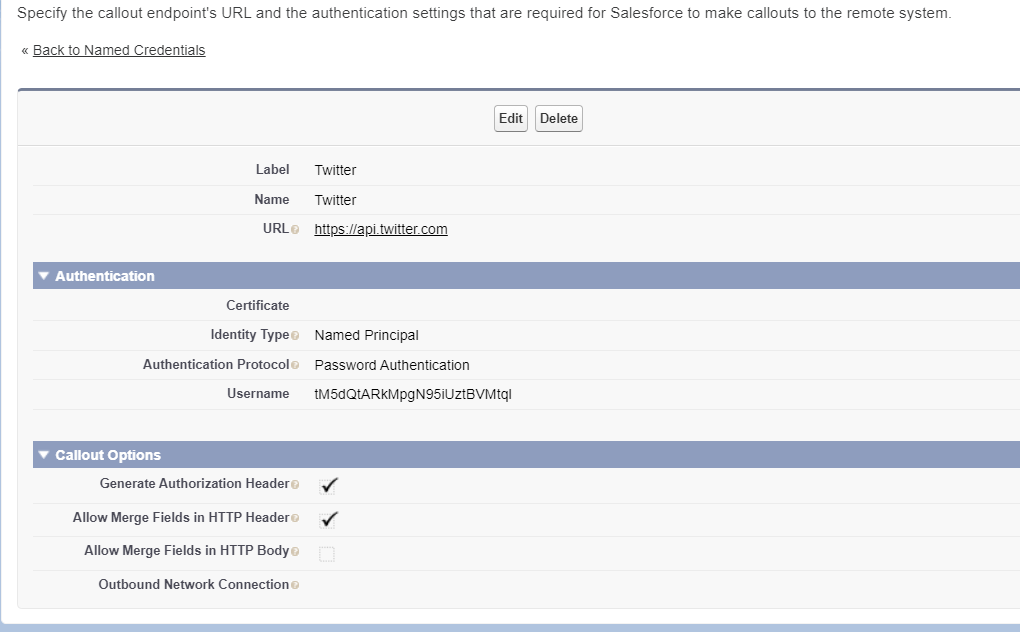This screenshot has height=632, width=1020.
Task: Click the Delete button
Action: click(x=558, y=119)
